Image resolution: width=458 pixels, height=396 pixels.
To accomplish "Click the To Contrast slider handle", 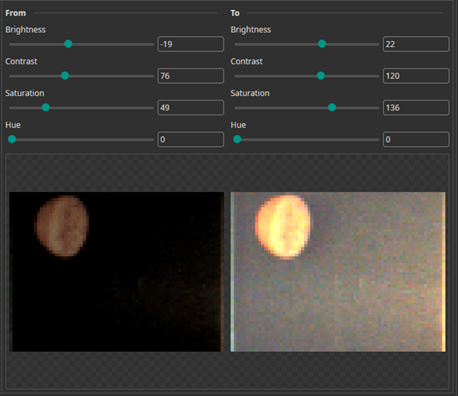I will (x=321, y=76).
